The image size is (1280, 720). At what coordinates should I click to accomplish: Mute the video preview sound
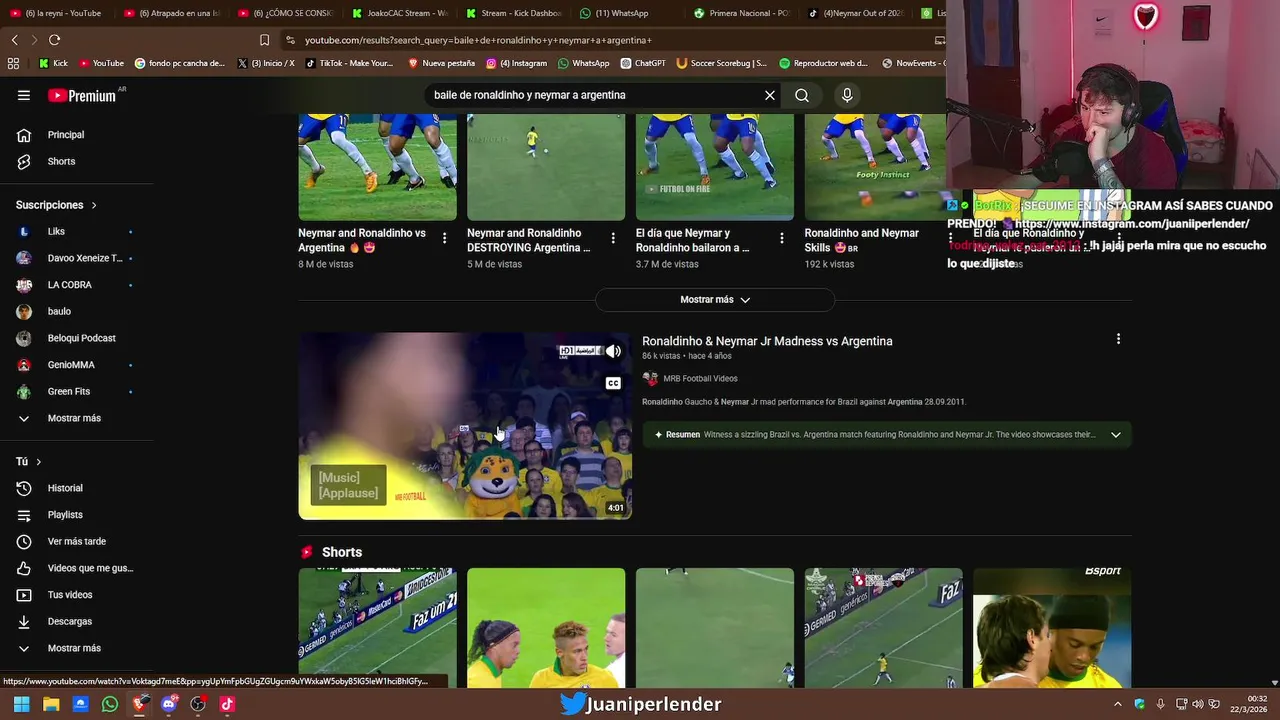[613, 351]
